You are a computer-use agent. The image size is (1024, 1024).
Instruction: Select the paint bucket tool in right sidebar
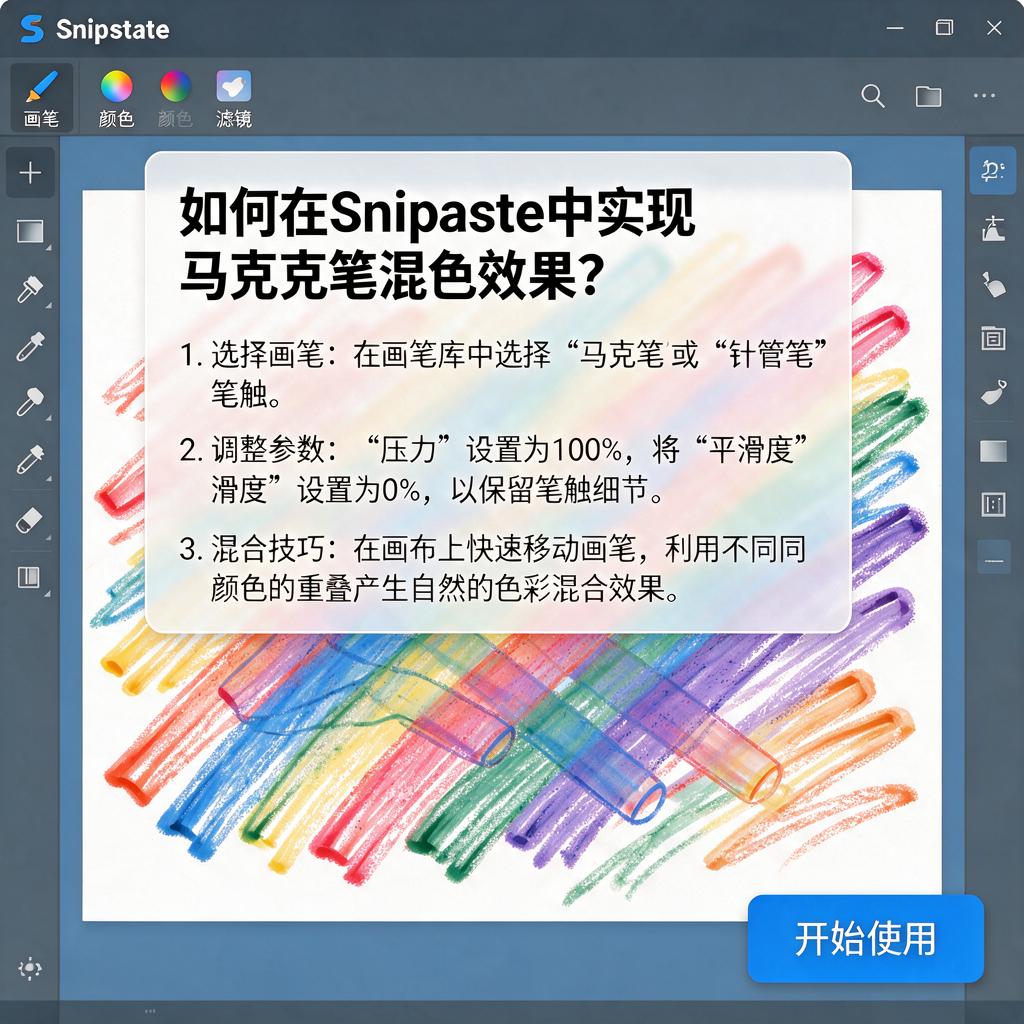coord(993,284)
